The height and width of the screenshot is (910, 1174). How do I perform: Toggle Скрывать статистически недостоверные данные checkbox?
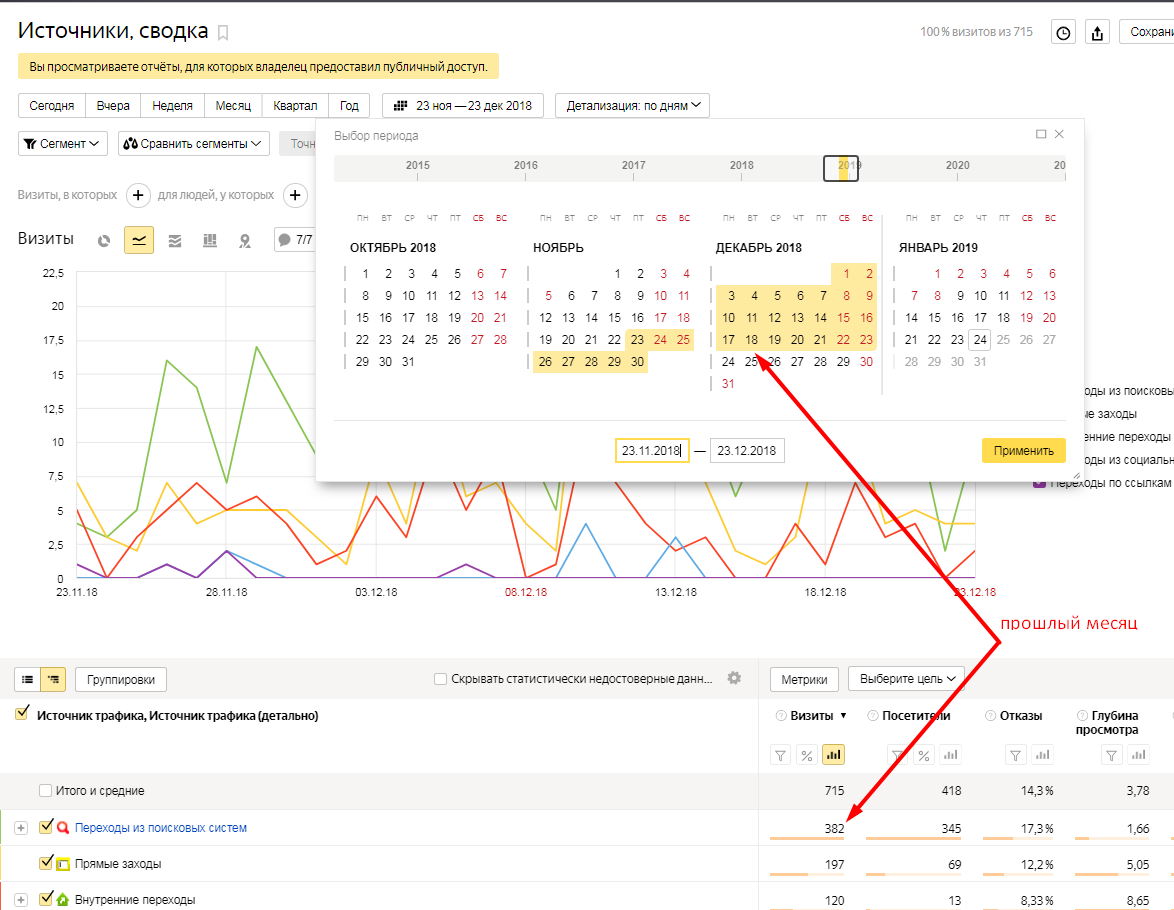click(x=440, y=679)
